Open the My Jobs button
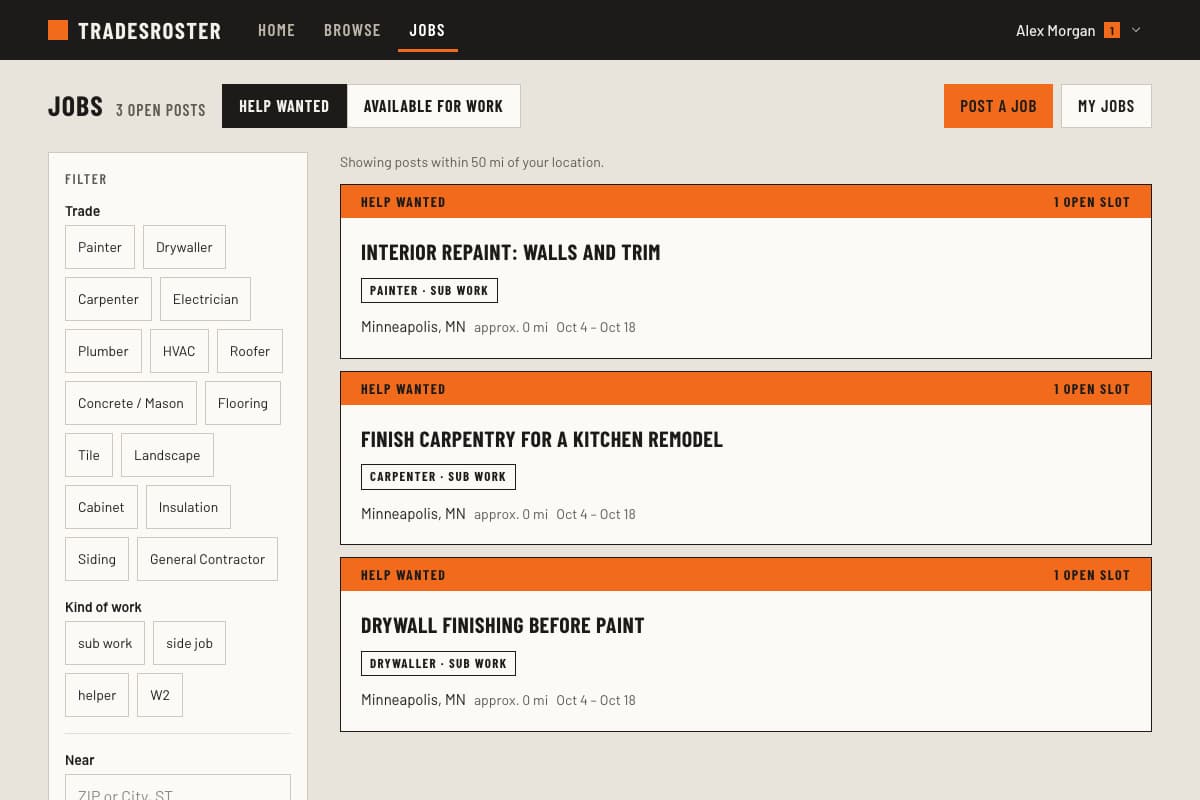Viewport: 1200px width, 800px height. click(1106, 106)
